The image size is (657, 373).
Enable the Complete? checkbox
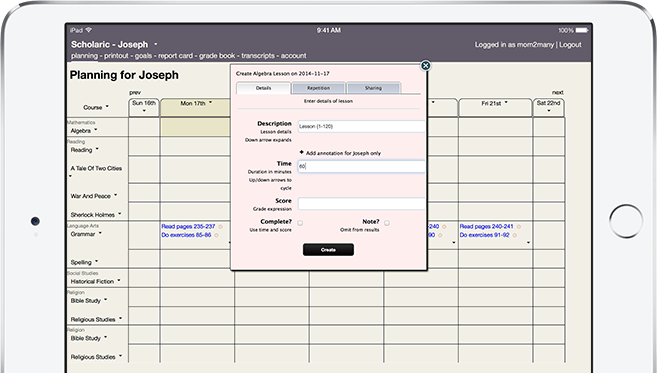pyautogui.click(x=300, y=223)
